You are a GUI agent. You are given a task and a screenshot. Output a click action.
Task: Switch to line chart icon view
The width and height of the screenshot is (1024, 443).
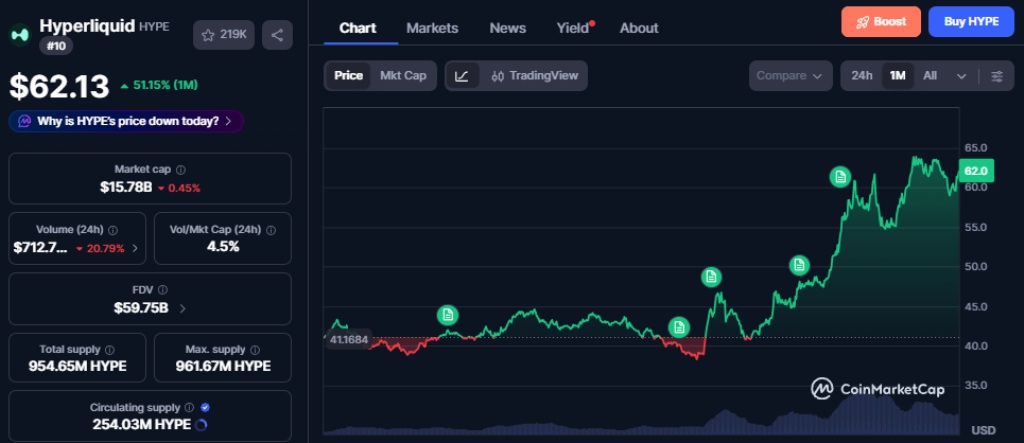(x=462, y=76)
